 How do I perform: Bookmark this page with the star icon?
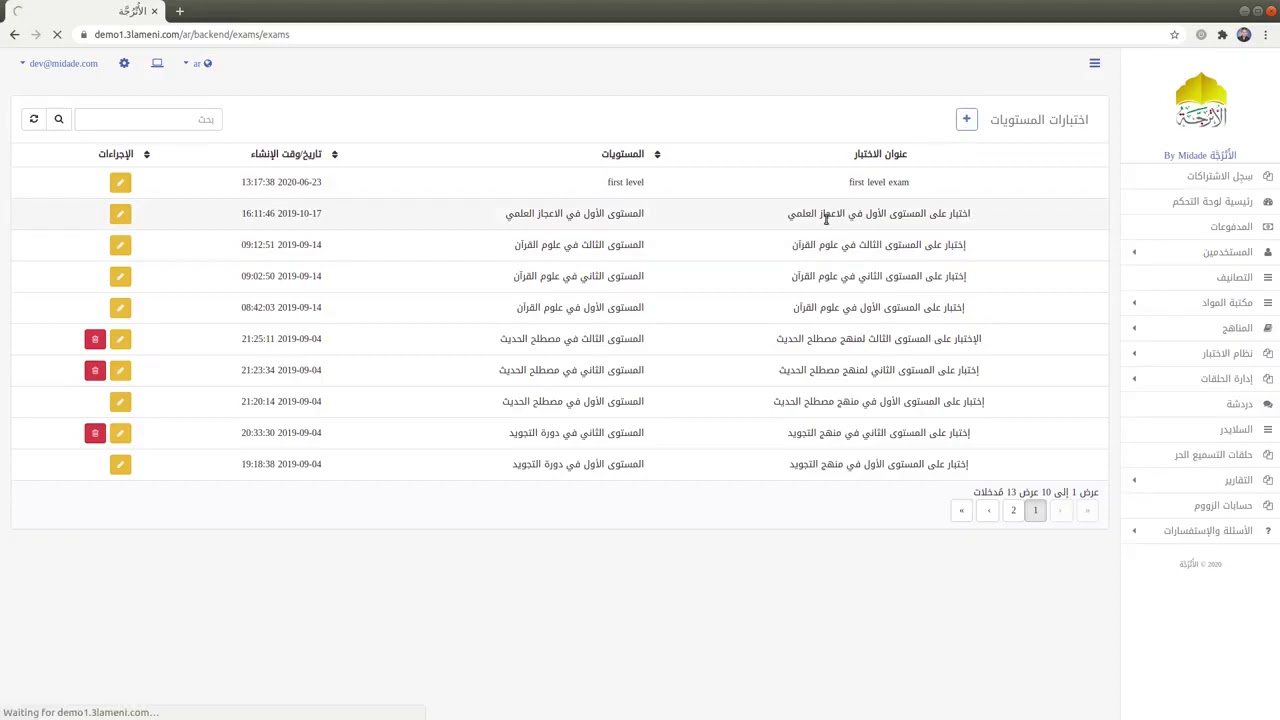1174,34
